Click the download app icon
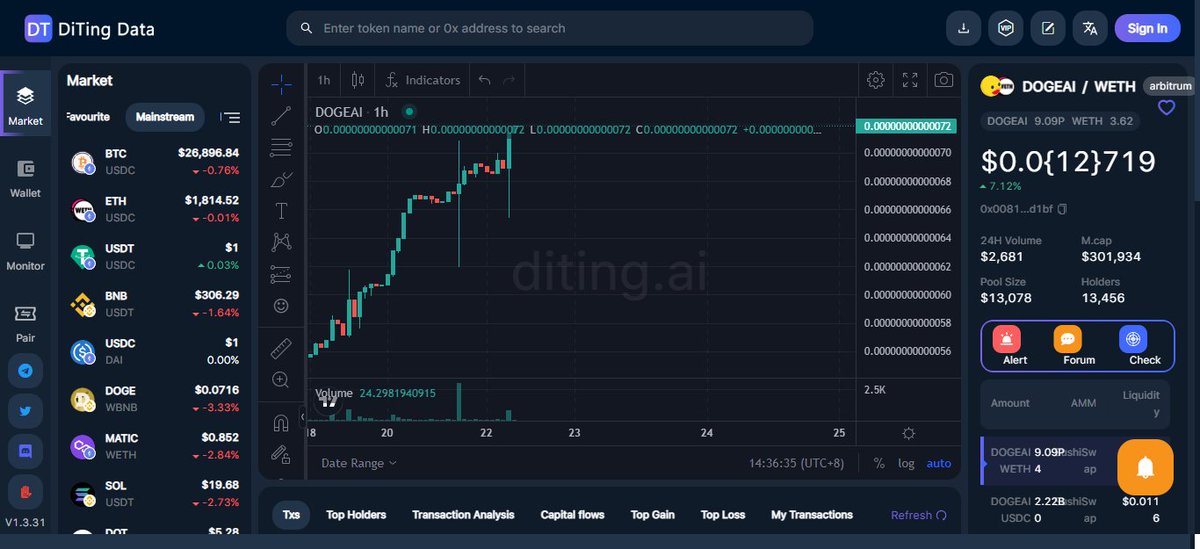This screenshot has height=549, width=1200. 964,28
